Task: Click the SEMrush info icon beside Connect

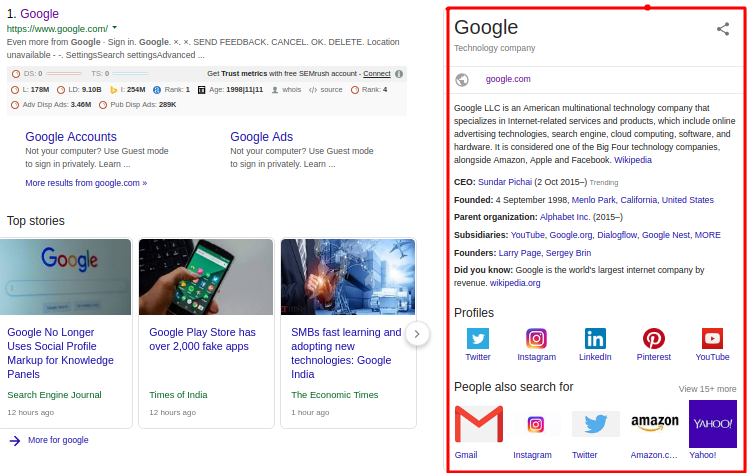Action: pos(399,74)
